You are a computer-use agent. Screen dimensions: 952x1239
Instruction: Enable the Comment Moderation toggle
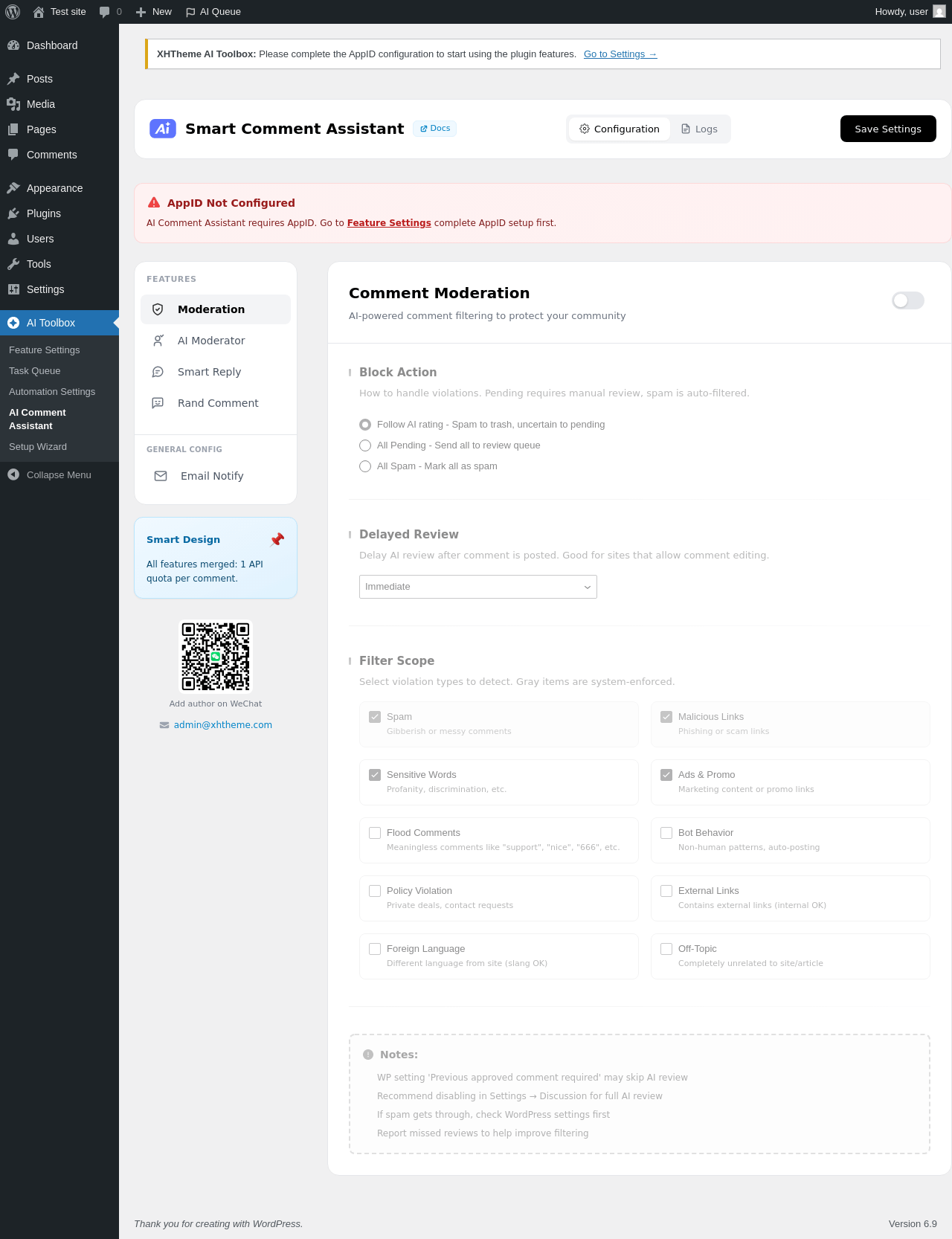tap(907, 300)
